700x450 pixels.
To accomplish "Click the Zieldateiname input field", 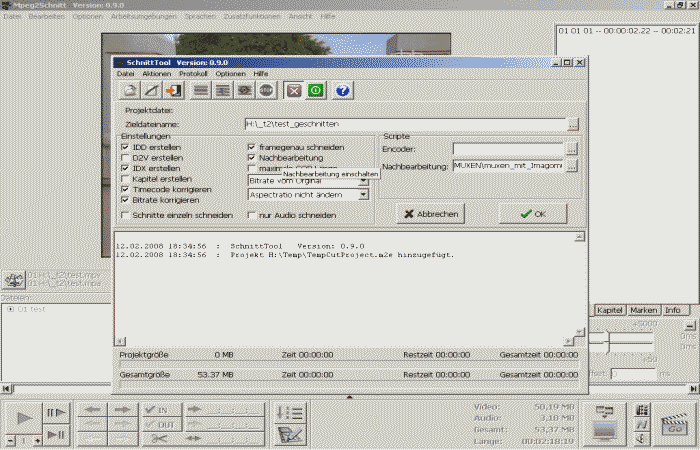I will pos(404,124).
